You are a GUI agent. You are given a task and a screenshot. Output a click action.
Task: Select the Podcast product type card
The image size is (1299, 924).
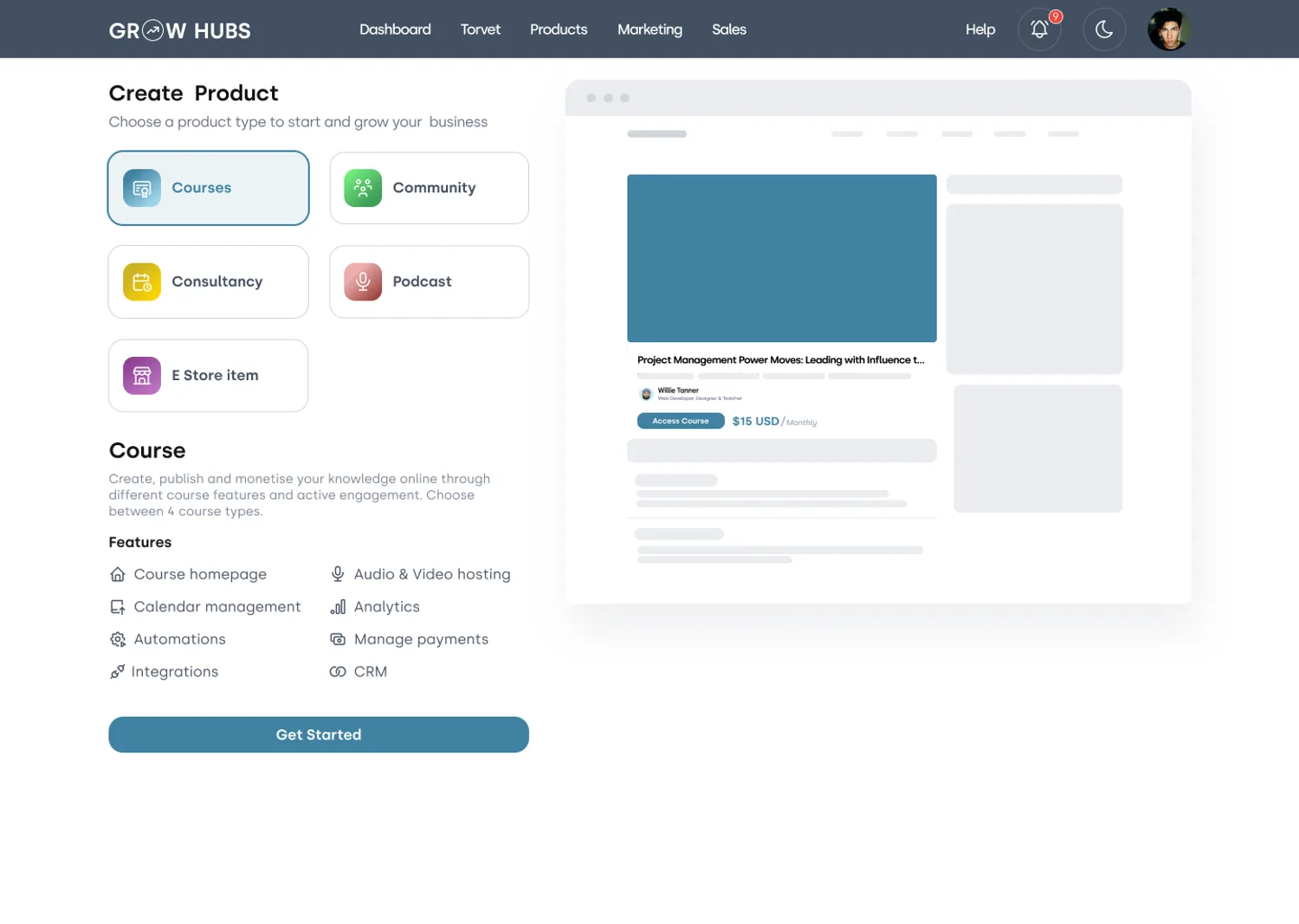[x=430, y=281]
